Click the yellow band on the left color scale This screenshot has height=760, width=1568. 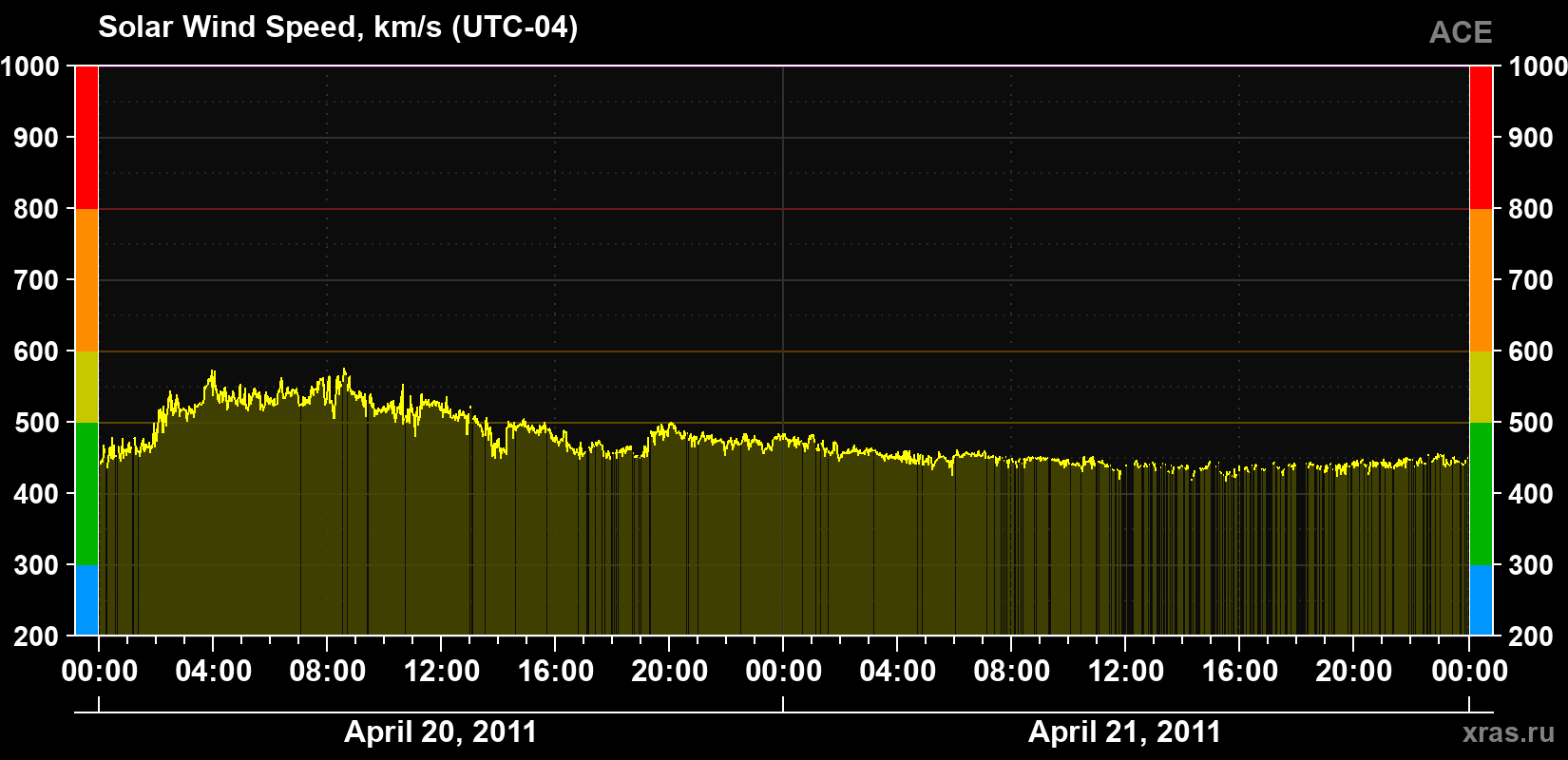(86, 387)
